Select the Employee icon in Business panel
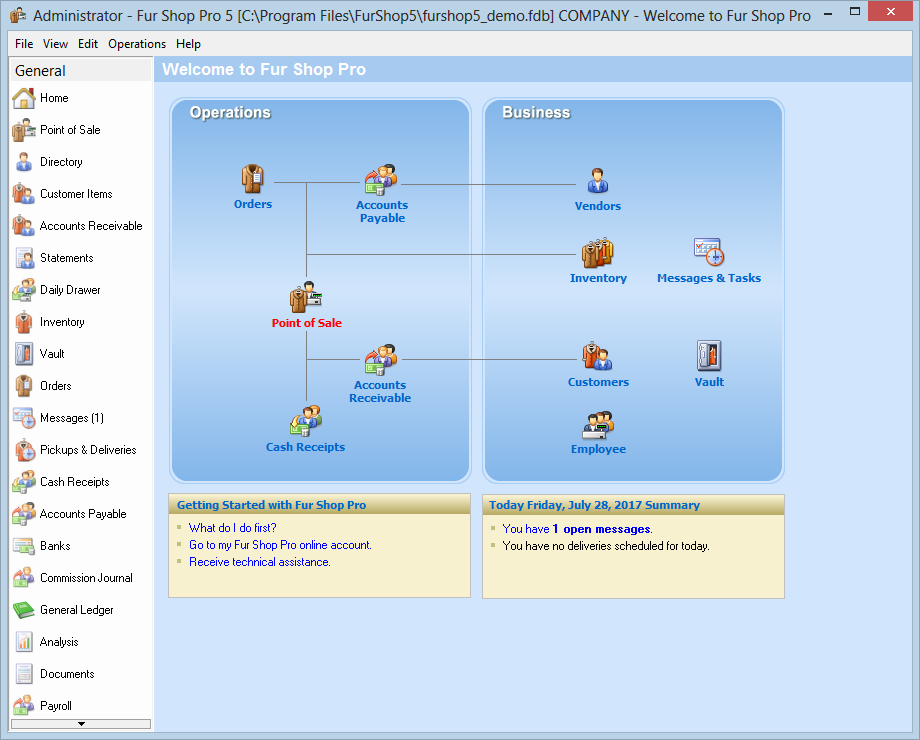Viewport: 920px width, 740px height. coord(598,425)
